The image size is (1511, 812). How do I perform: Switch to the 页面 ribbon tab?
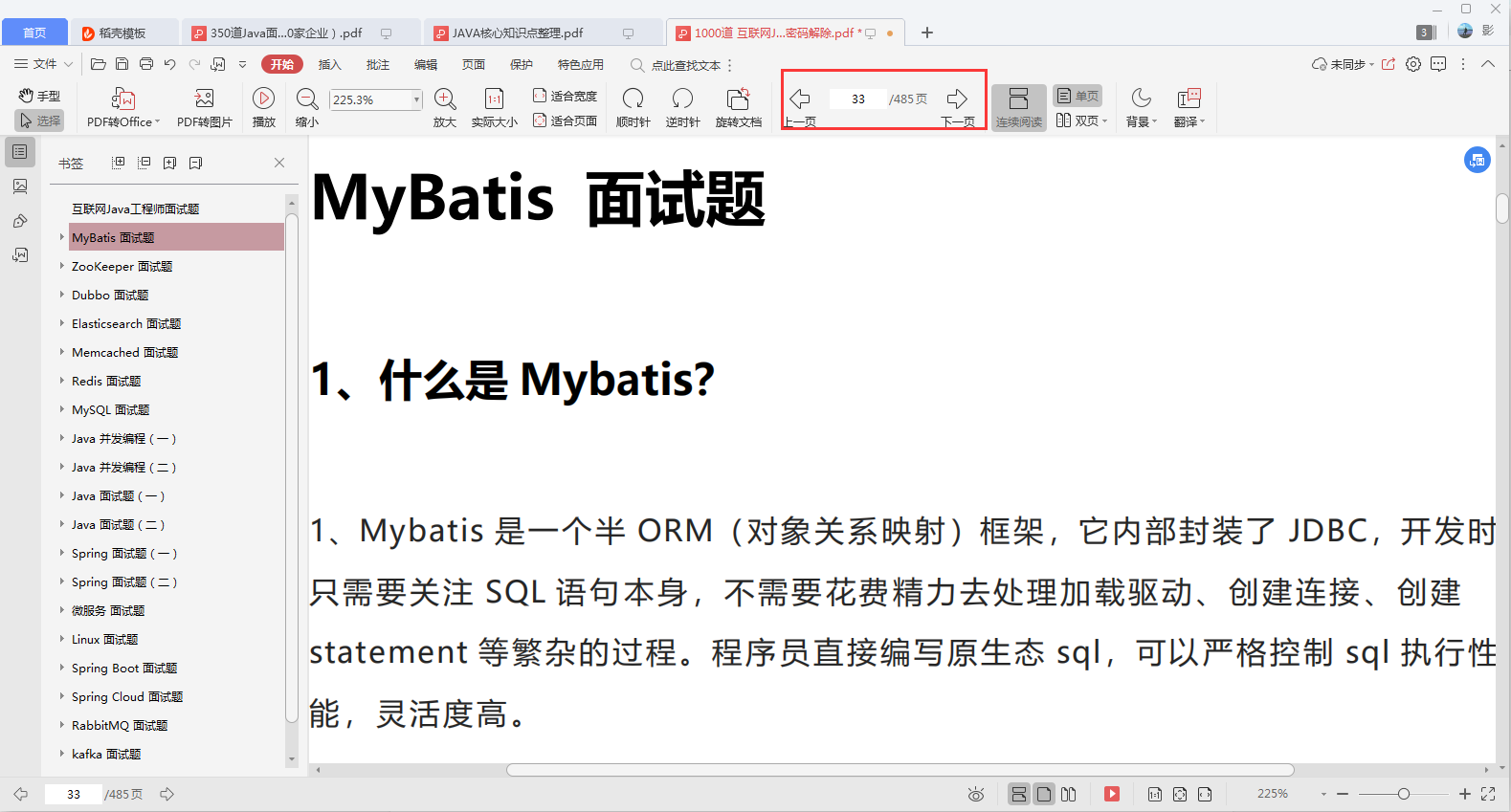(474, 64)
